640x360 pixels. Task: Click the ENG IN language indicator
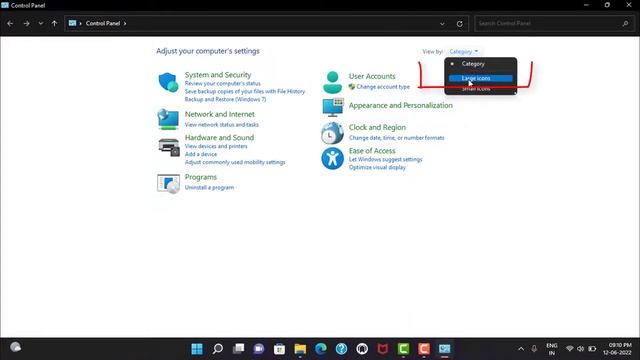click(551, 349)
